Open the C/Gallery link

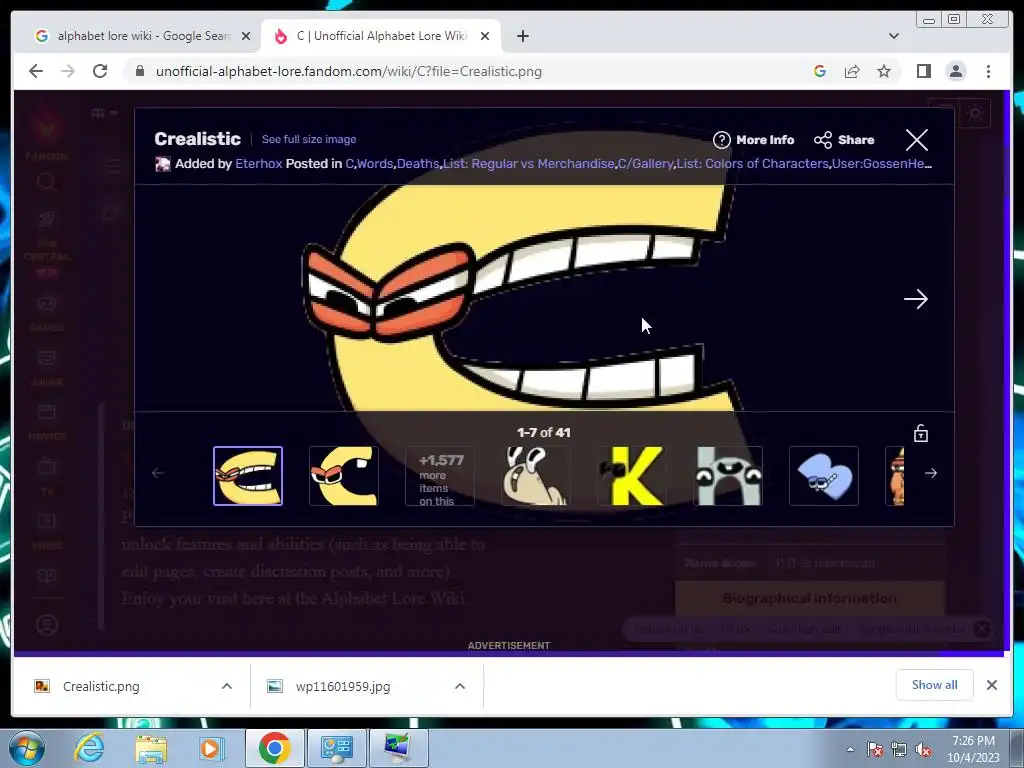[645, 163]
